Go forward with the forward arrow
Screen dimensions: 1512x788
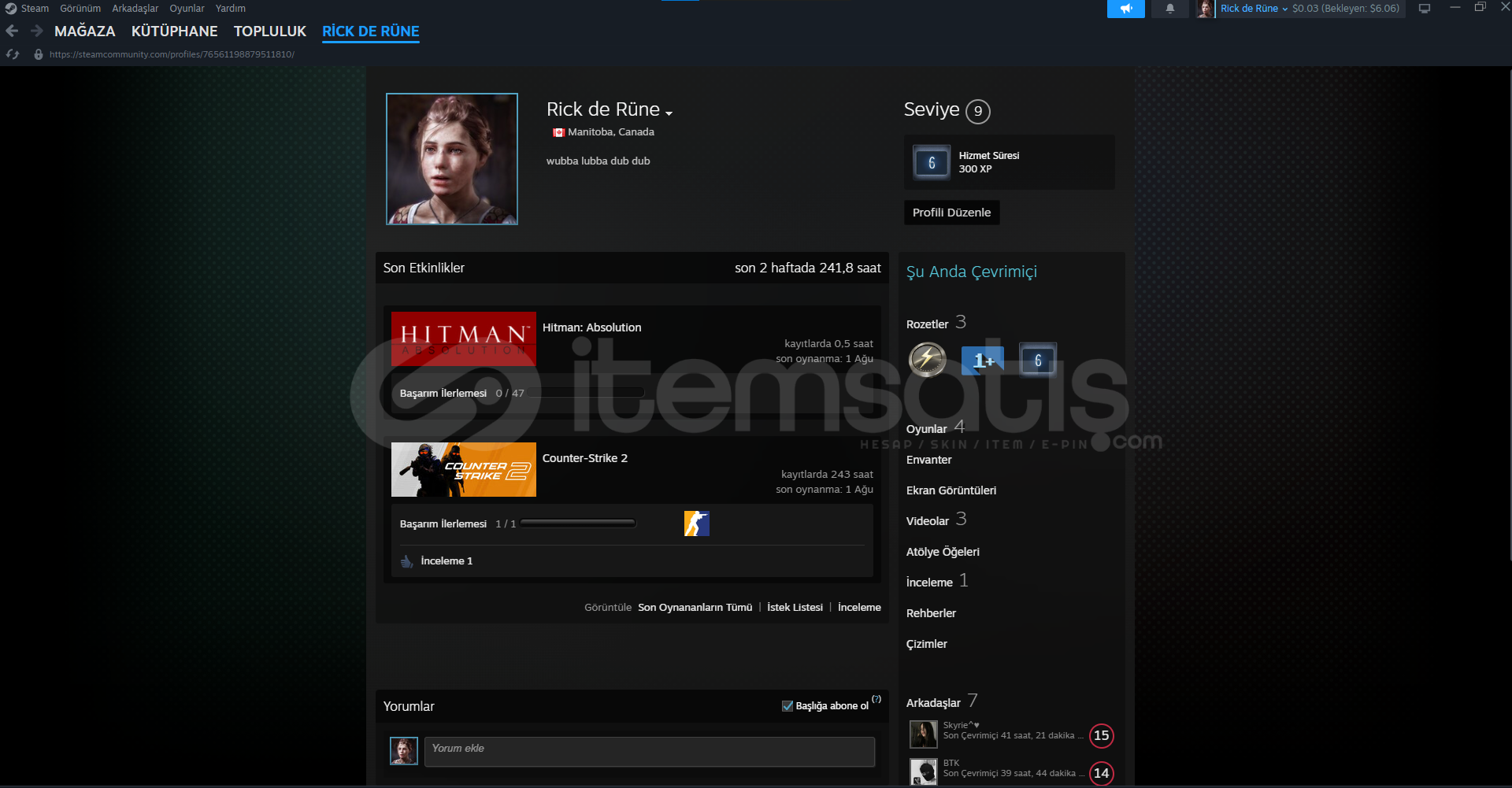click(x=36, y=31)
